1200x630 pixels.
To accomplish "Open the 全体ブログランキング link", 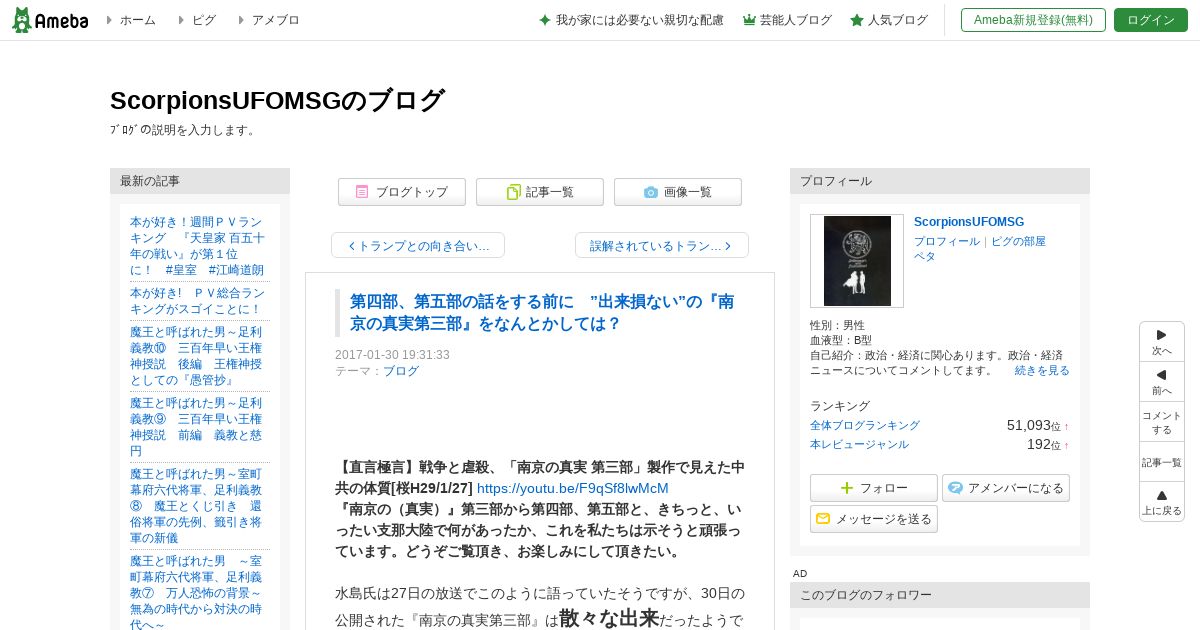I will tap(865, 426).
